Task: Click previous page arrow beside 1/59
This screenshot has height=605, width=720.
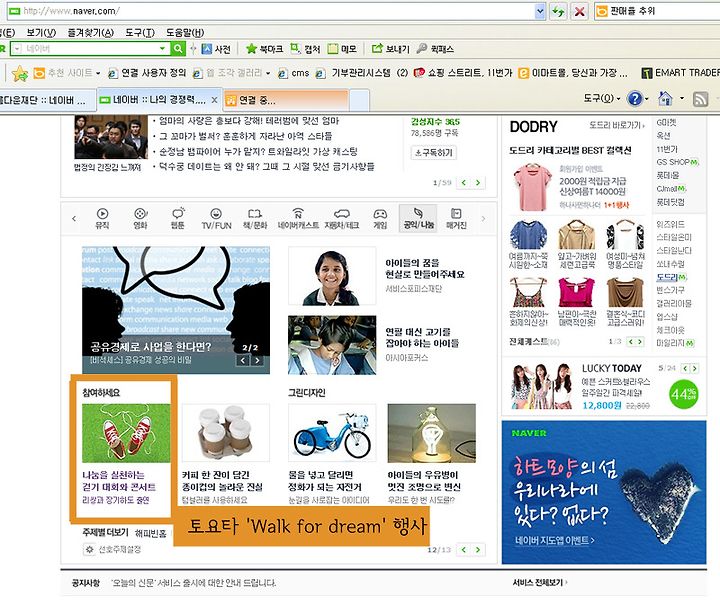Action: coord(463,183)
